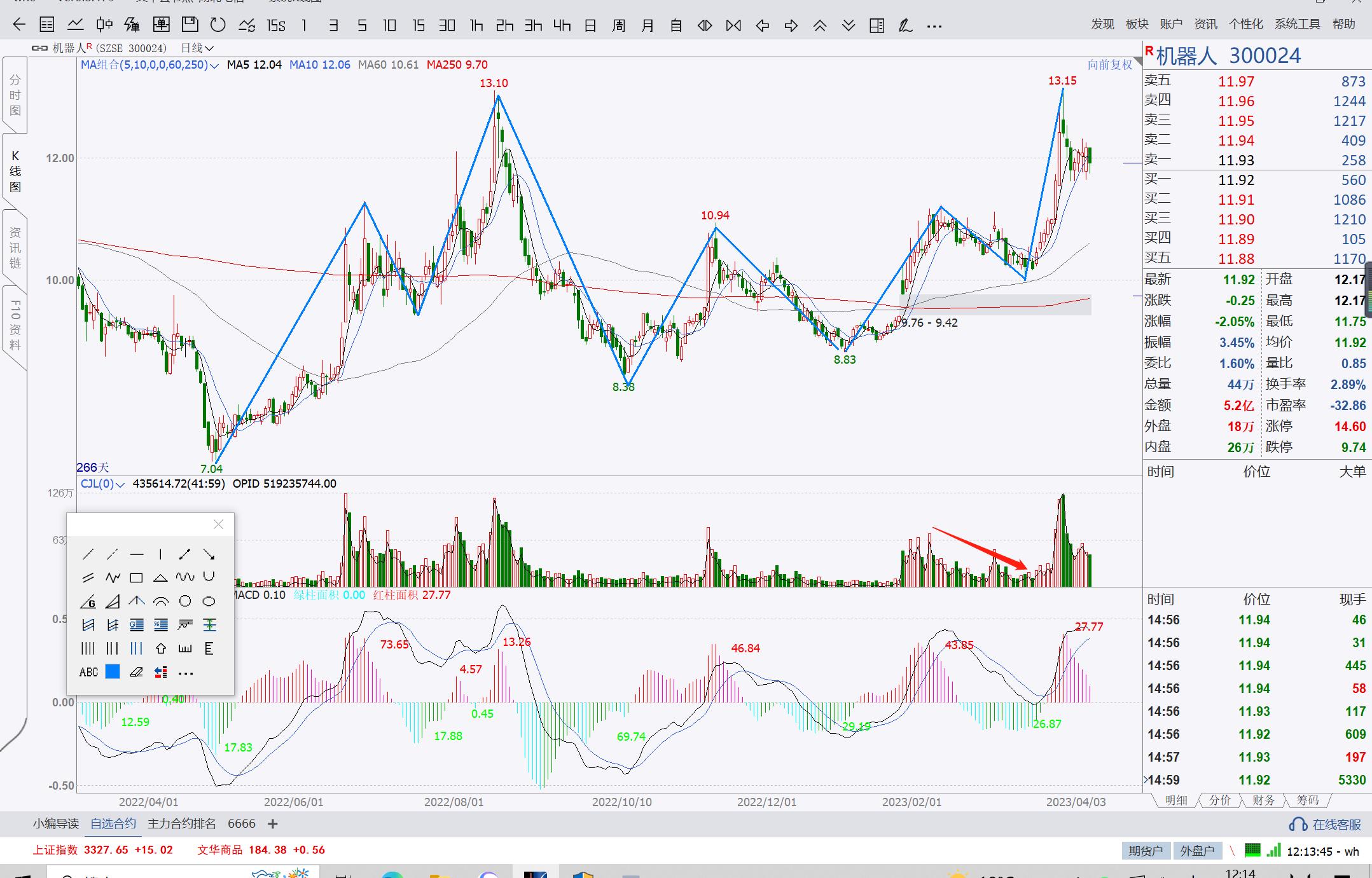
Task: Expand the MA组合 indicator dropdown
Action: coord(214,65)
